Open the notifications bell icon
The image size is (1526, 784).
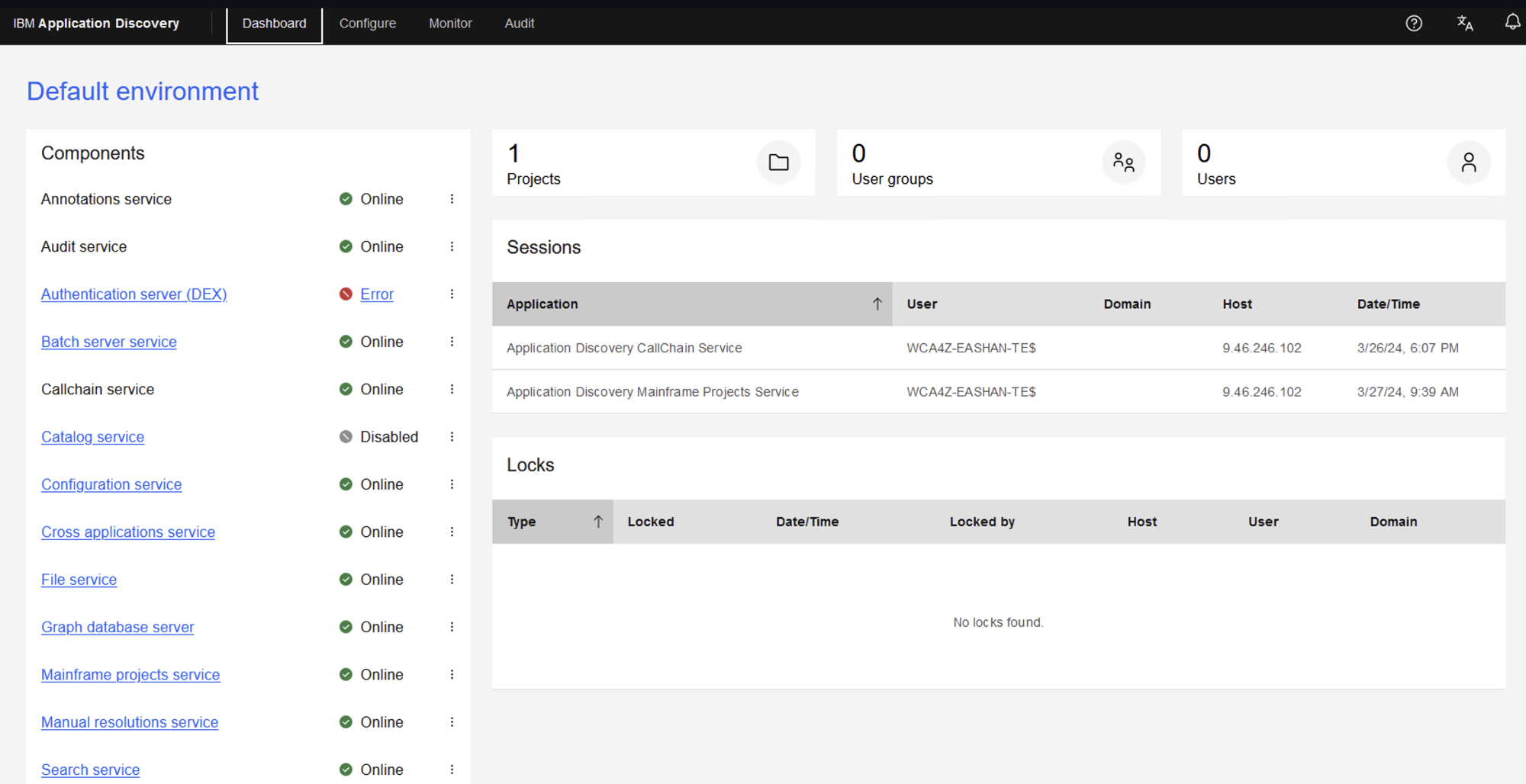(x=1512, y=23)
